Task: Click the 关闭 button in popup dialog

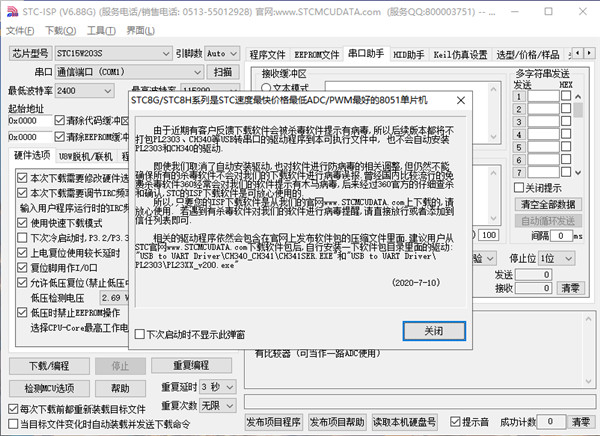Action: pos(434,331)
